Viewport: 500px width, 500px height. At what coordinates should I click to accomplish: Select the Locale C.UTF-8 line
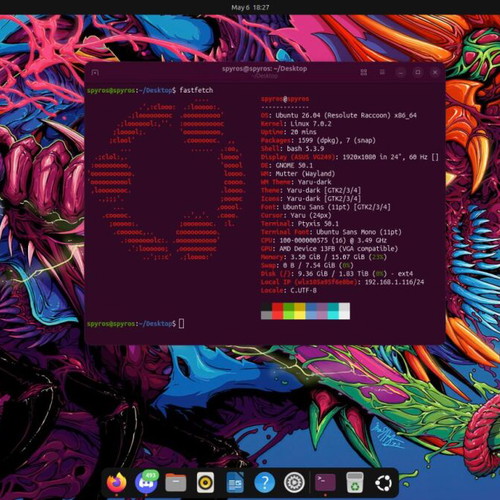(289, 290)
